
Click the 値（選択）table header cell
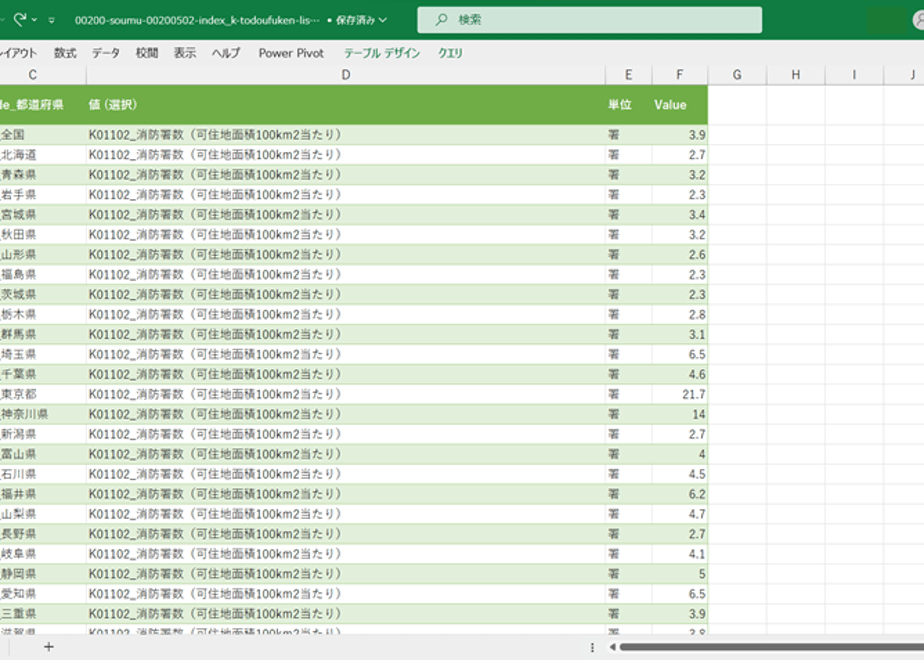pos(346,105)
